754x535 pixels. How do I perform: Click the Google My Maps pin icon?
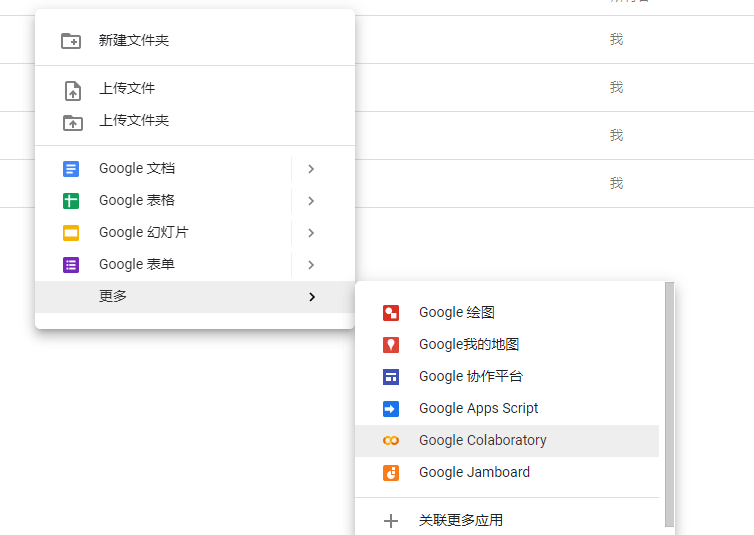click(391, 345)
